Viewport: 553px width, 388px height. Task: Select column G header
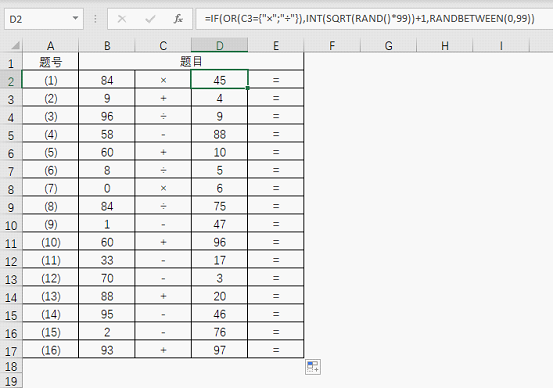tap(388, 46)
